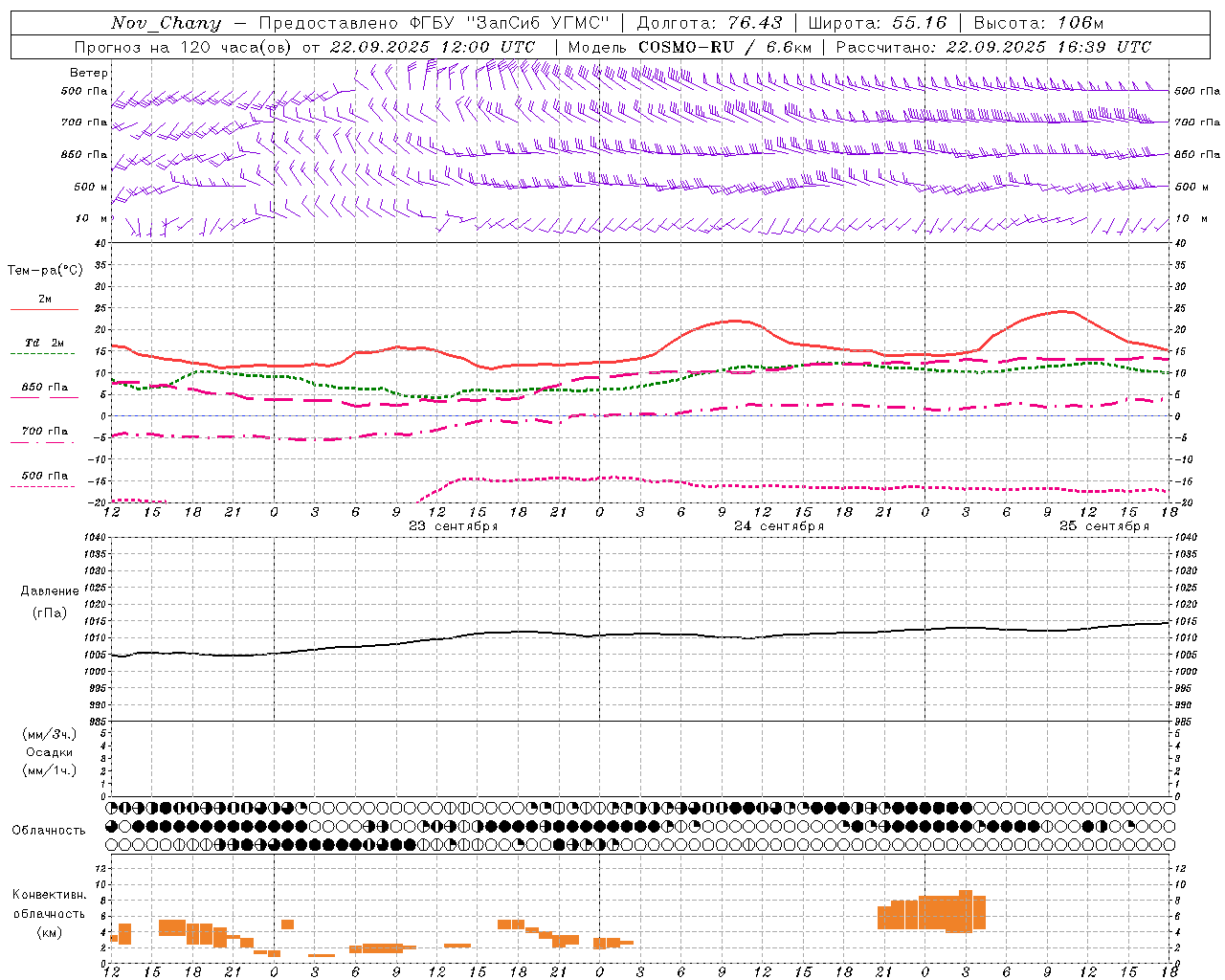This screenshot has height=980, width=1225.
Task: Click the station name Nov_Chany in the header
Action: click(x=166, y=23)
